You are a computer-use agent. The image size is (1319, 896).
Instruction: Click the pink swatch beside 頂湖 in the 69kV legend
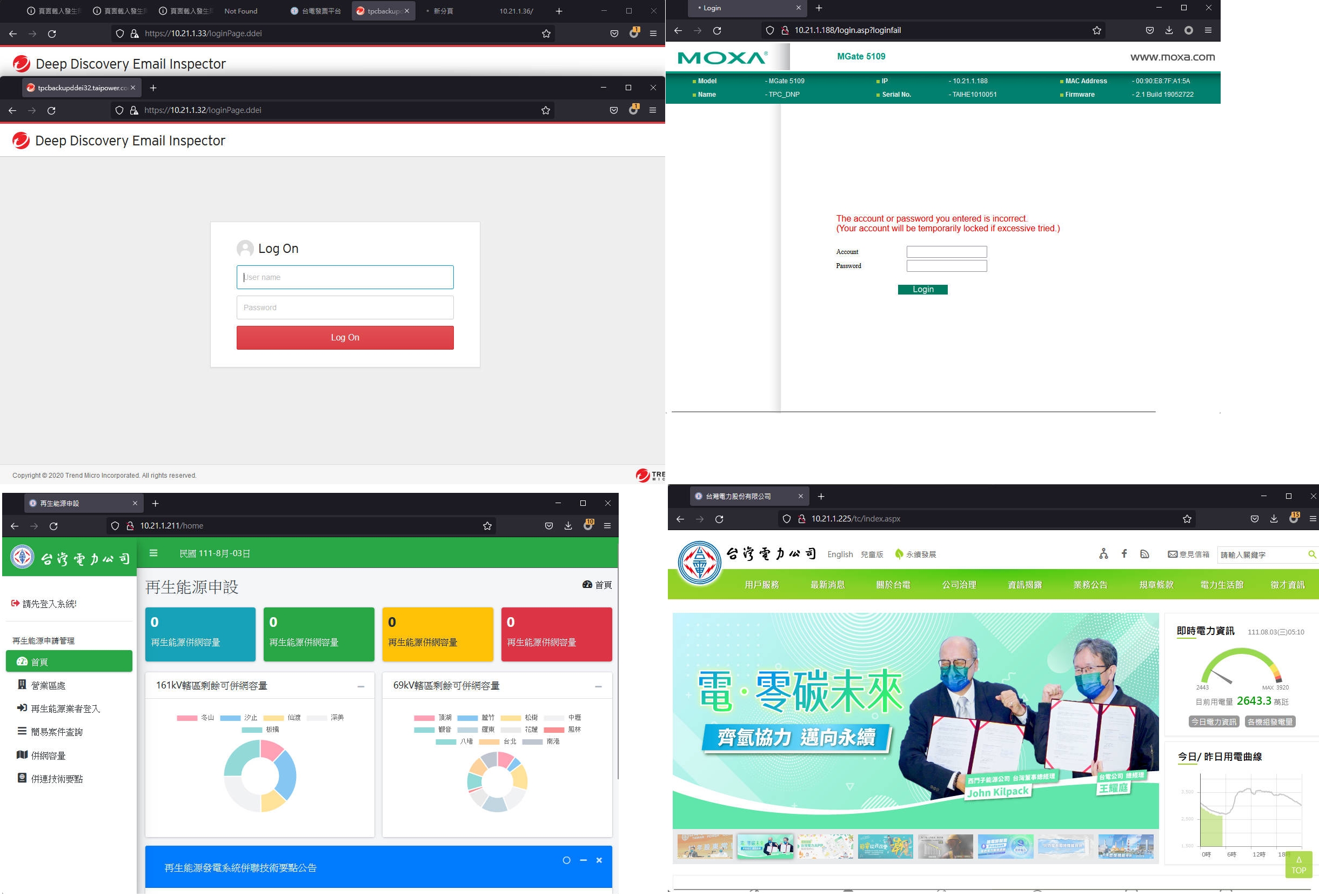[x=424, y=718]
